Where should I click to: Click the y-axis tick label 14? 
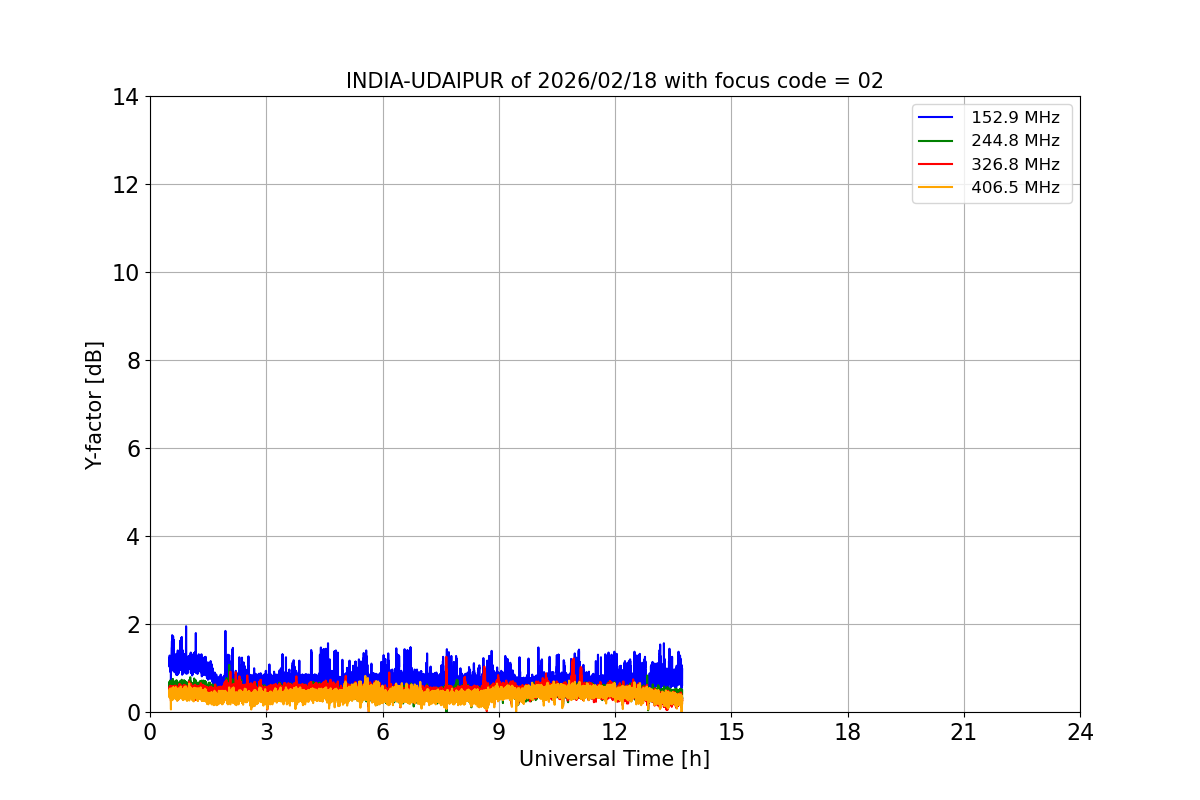pyautogui.click(x=125, y=97)
